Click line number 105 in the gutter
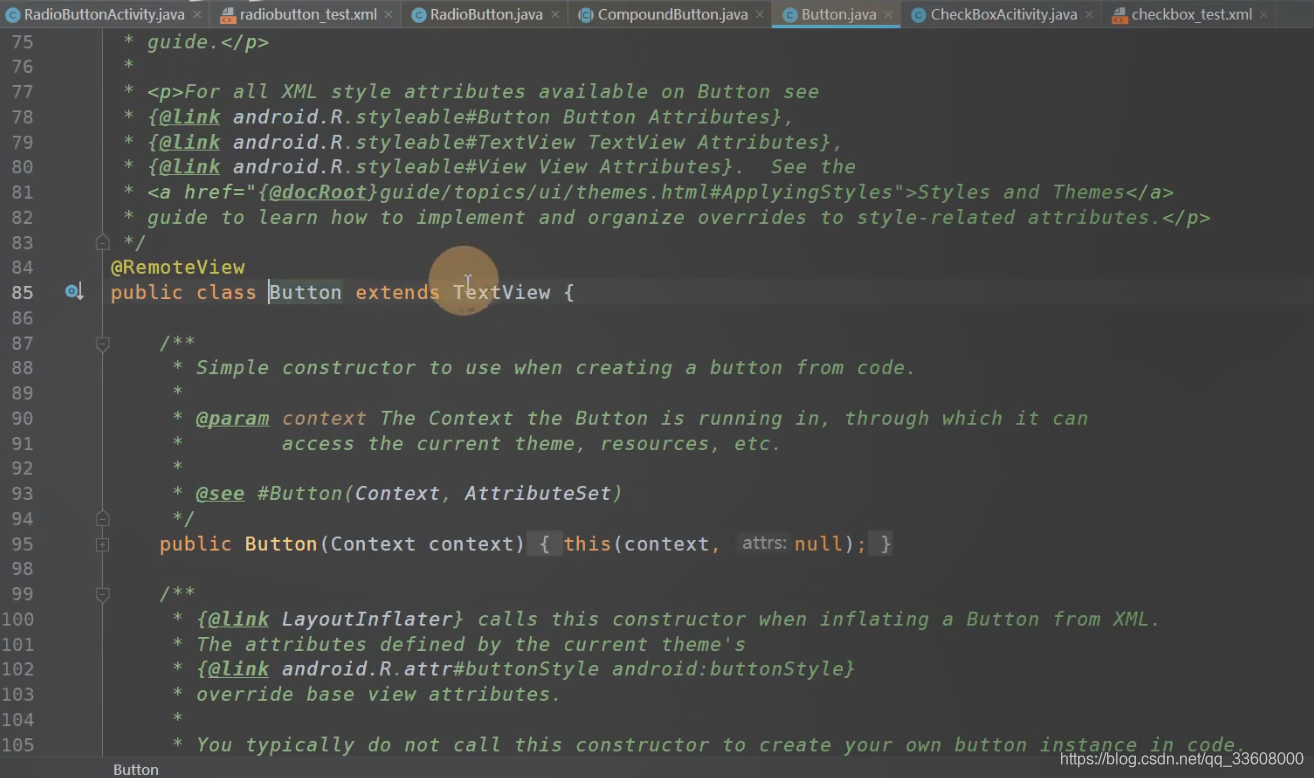 [x=18, y=745]
